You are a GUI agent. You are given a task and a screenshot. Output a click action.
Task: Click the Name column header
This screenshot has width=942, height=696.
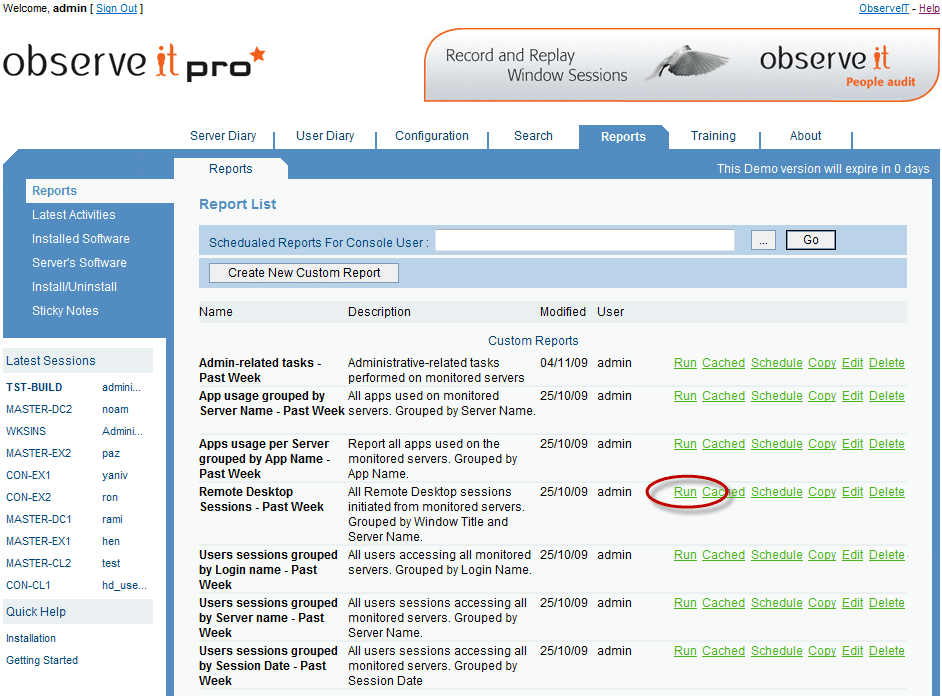click(216, 312)
